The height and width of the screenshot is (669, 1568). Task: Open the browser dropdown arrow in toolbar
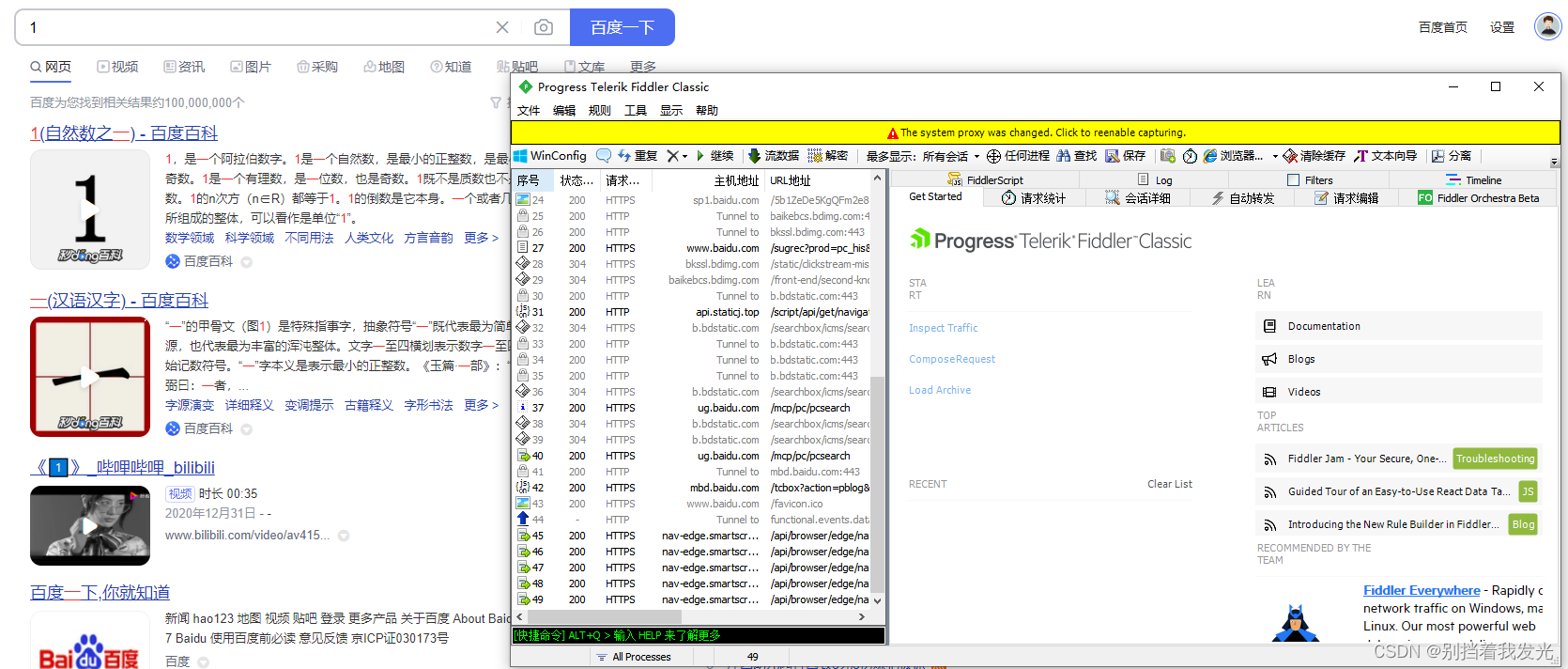tap(1275, 156)
